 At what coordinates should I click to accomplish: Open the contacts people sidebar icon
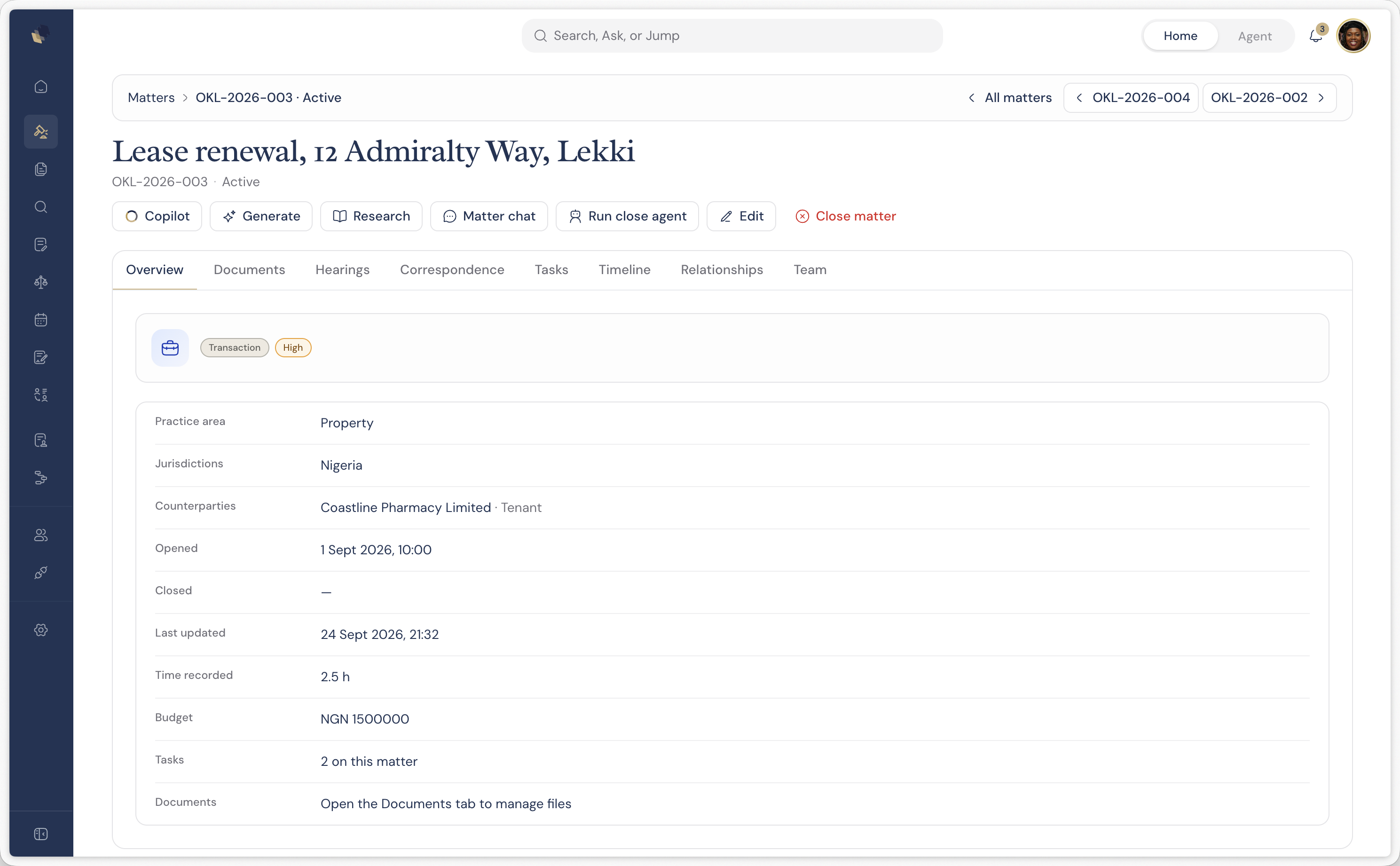(40, 535)
